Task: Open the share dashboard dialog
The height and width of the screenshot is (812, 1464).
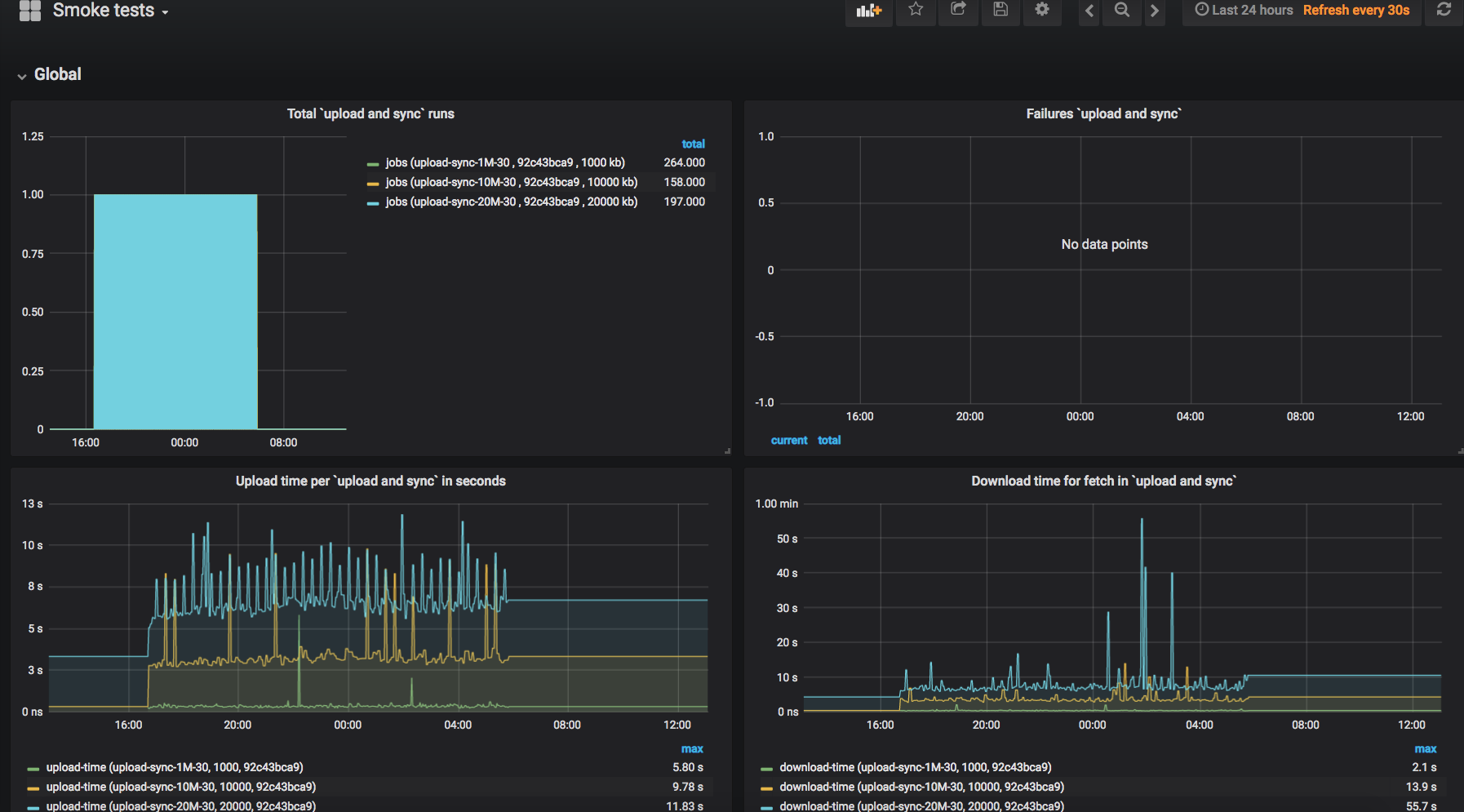Action: (958, 11)
